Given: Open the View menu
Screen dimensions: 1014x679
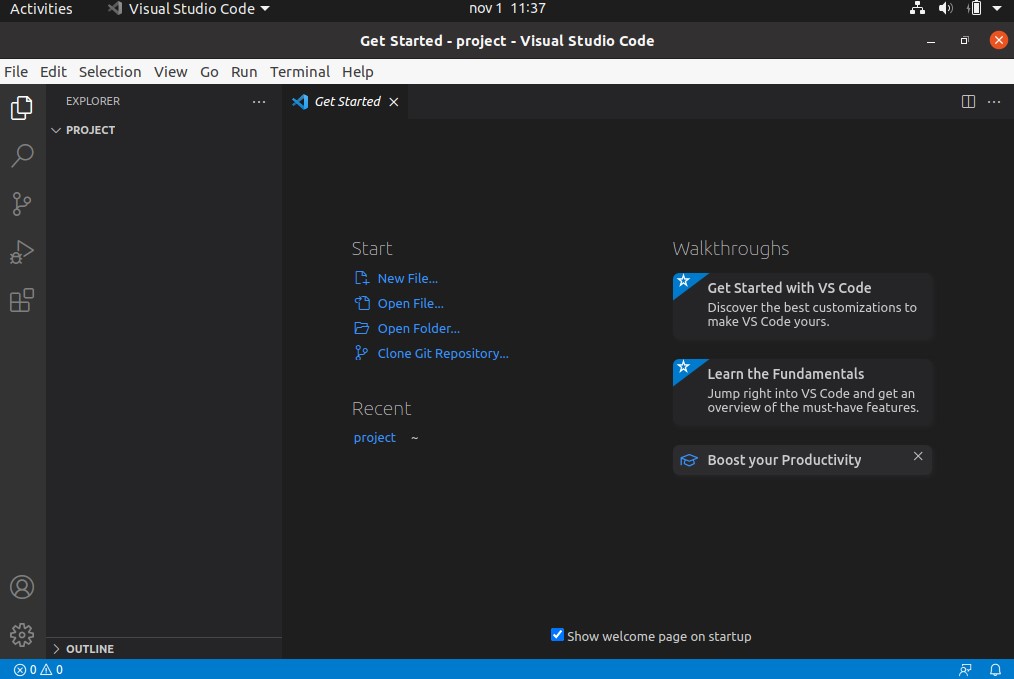Looking at the screenshot, I should tap(171, 72).
